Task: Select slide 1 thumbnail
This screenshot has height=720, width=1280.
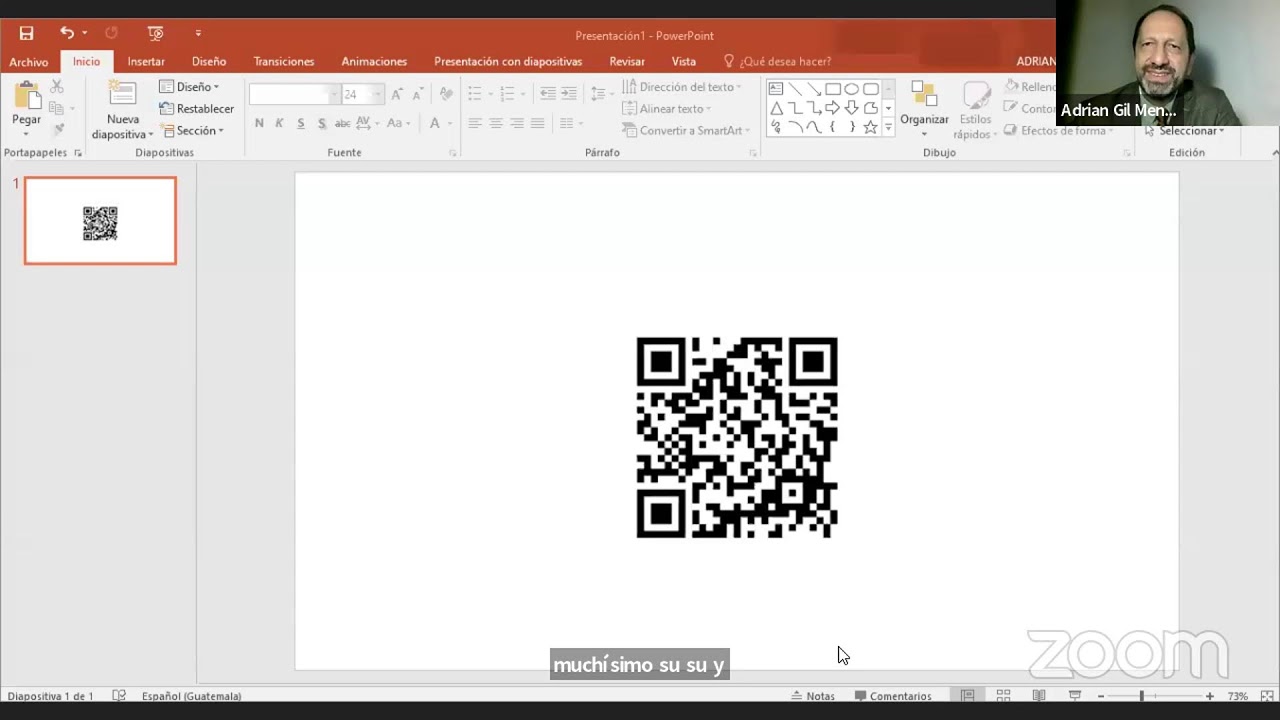Action: (x=100, y=221)
